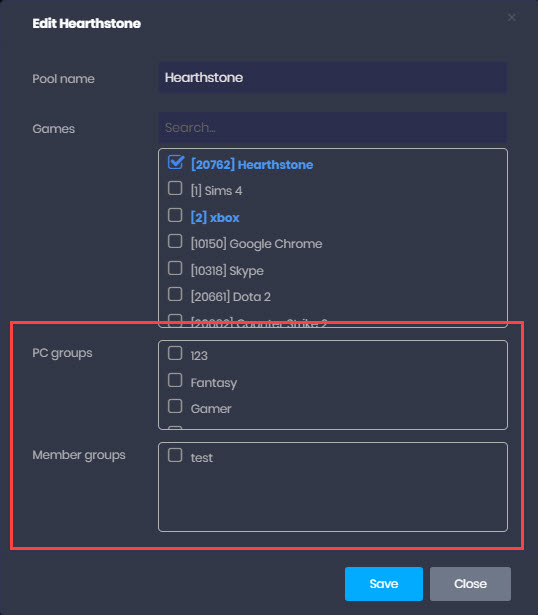The image size is (538, 615).
Task: Click the [2] xbox label text
Action: [215, 217]
